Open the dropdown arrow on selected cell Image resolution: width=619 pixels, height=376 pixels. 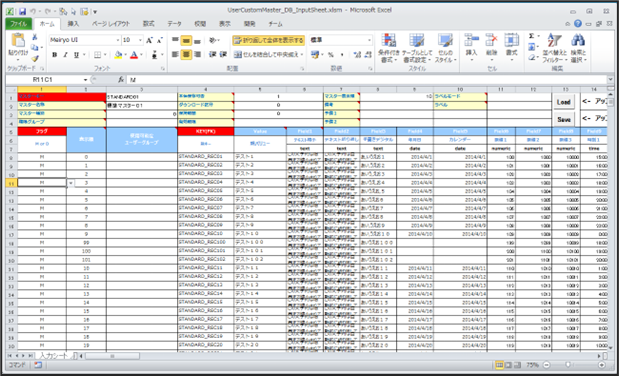(71, 183)
